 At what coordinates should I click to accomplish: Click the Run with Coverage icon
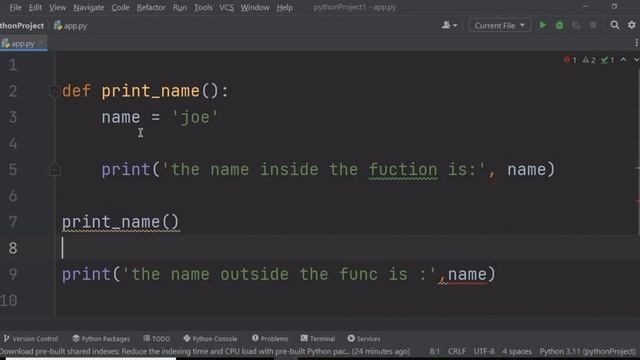576,25
